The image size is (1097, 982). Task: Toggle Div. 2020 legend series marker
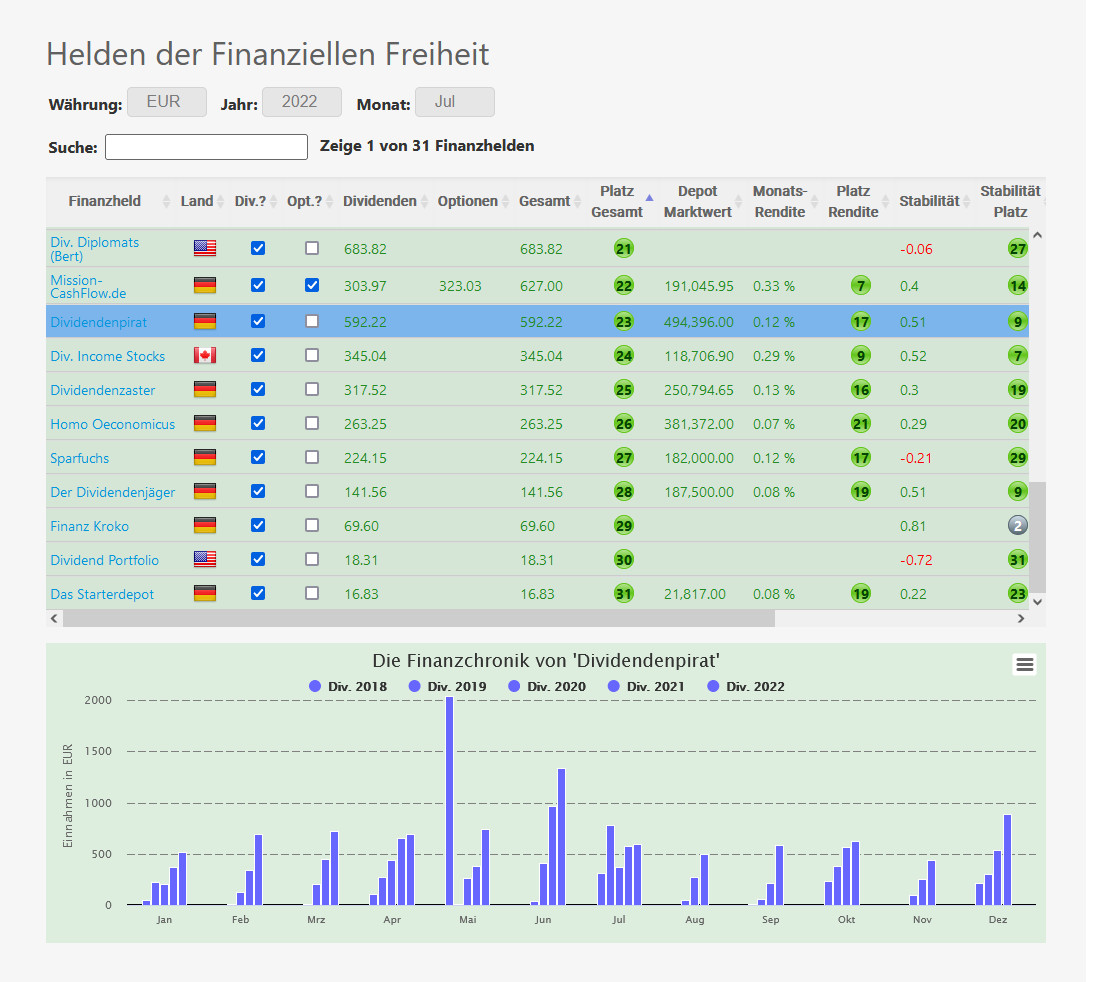click(515, 687)
